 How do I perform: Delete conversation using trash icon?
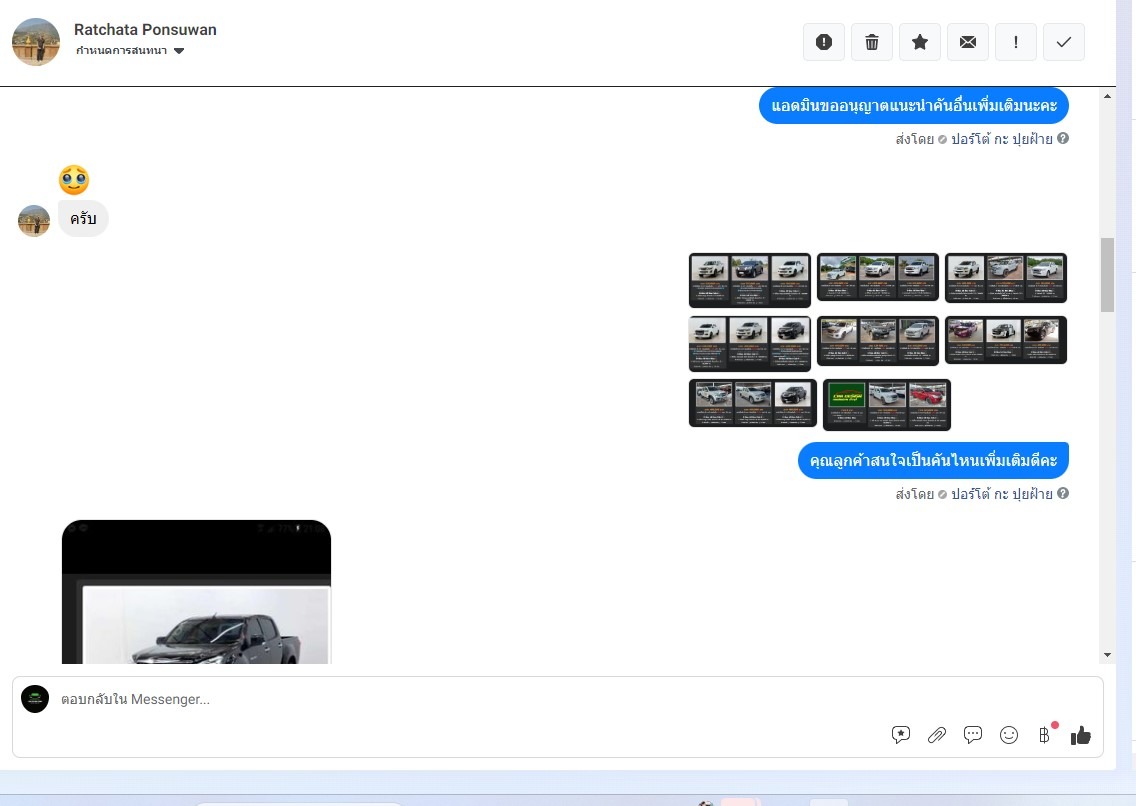[872, 42]
